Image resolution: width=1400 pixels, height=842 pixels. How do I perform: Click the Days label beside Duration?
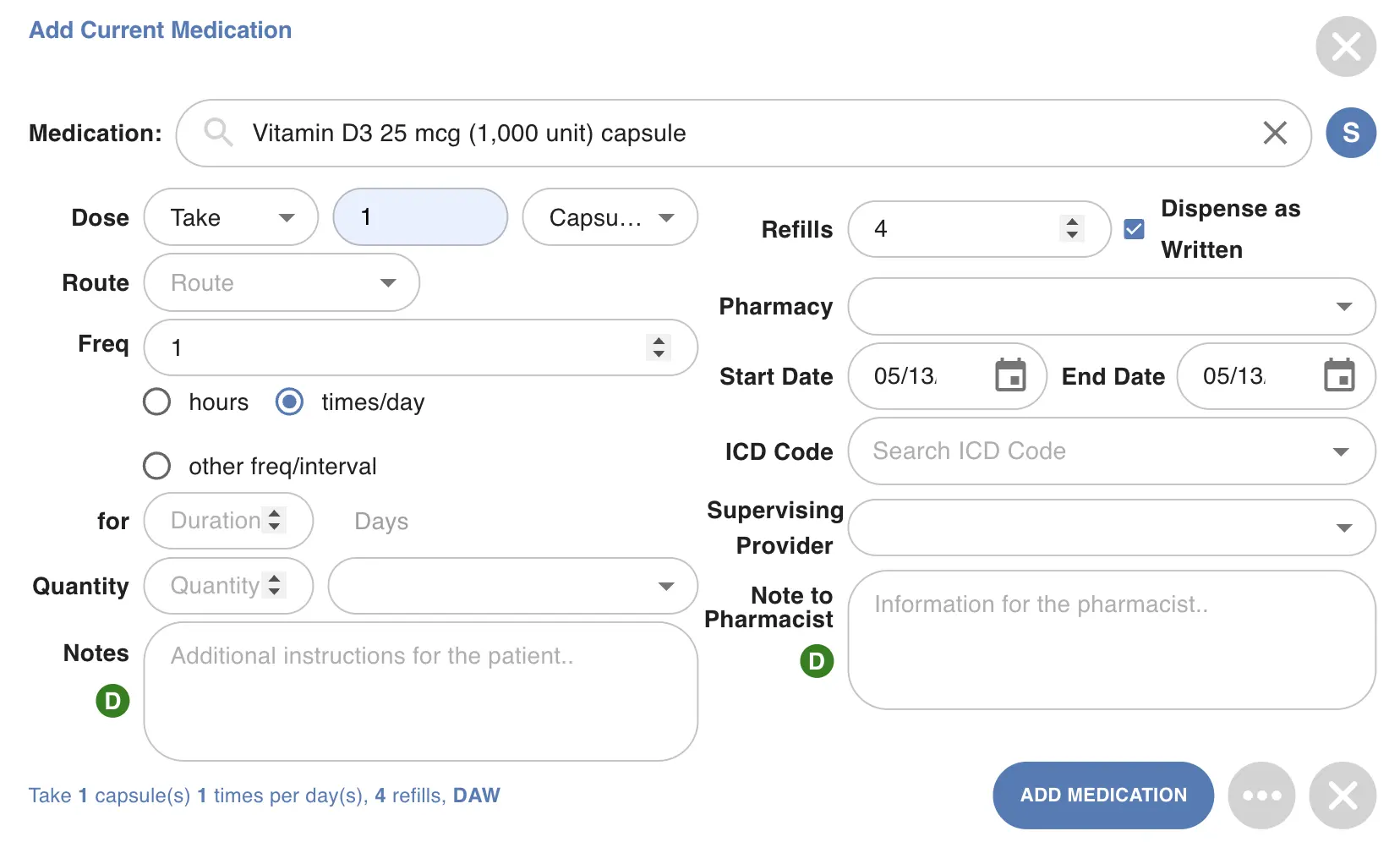pyautogui.click(x=381, y=521)
